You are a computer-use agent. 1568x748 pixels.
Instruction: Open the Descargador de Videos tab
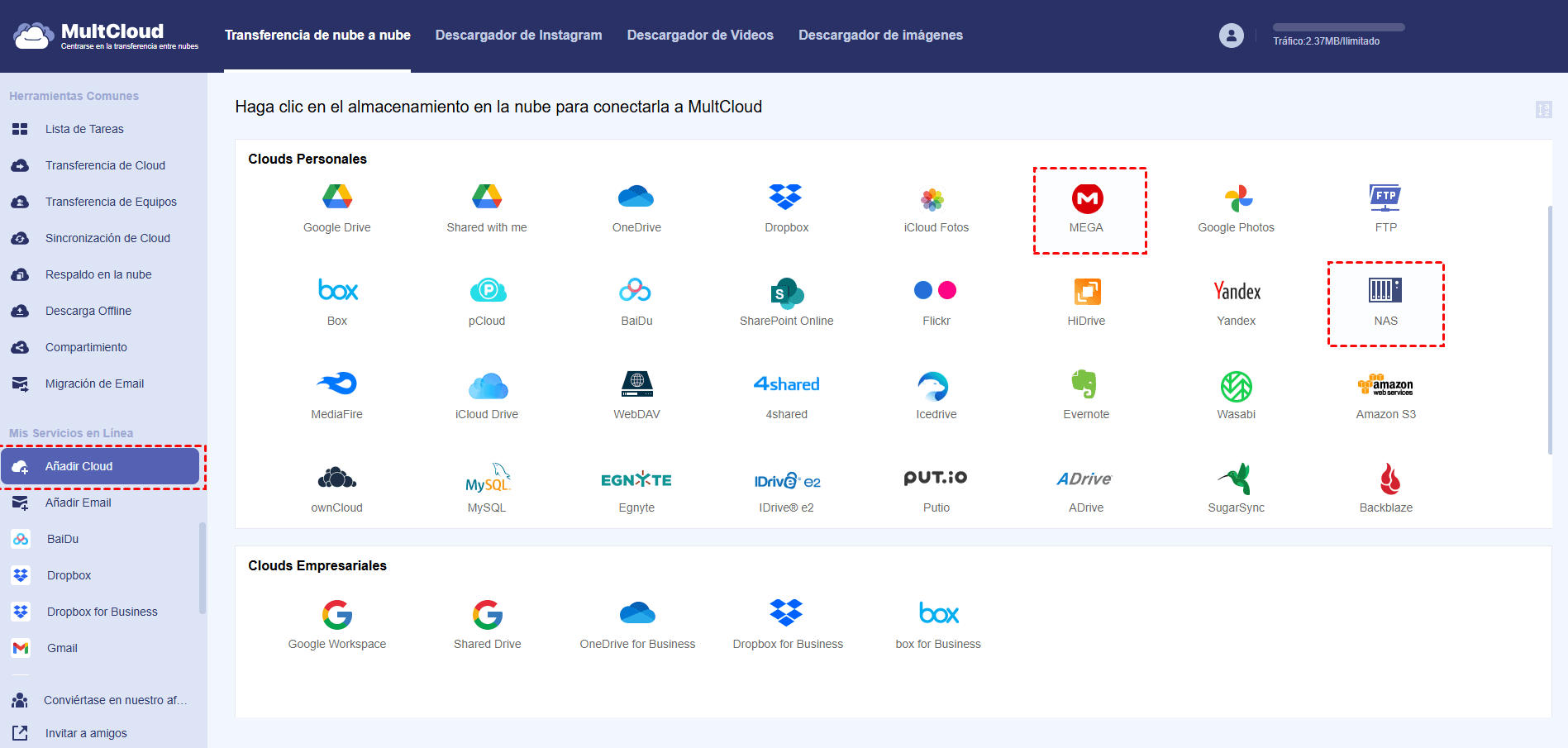700,35
